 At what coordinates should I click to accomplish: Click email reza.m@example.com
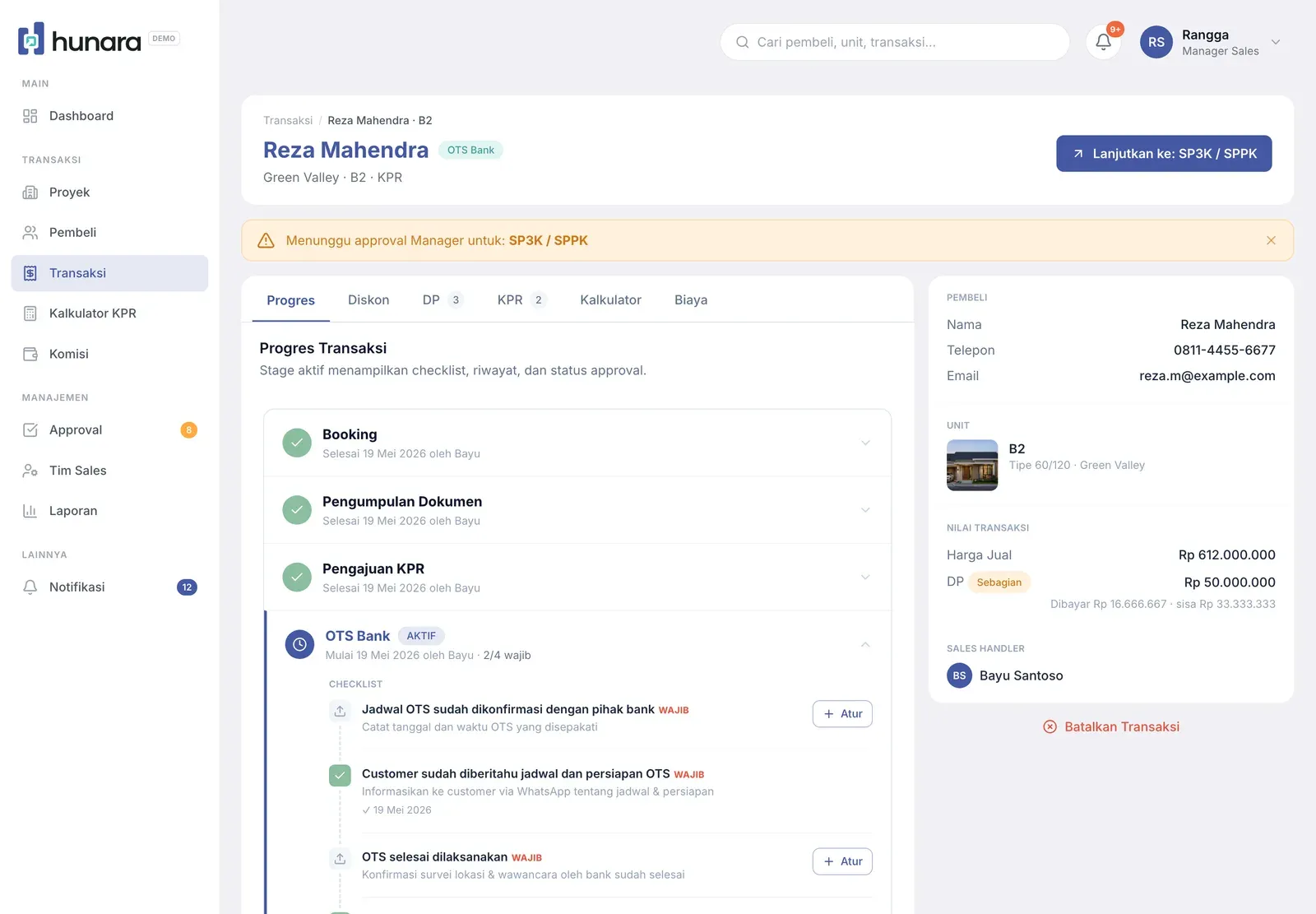[x=1207, y=376]
